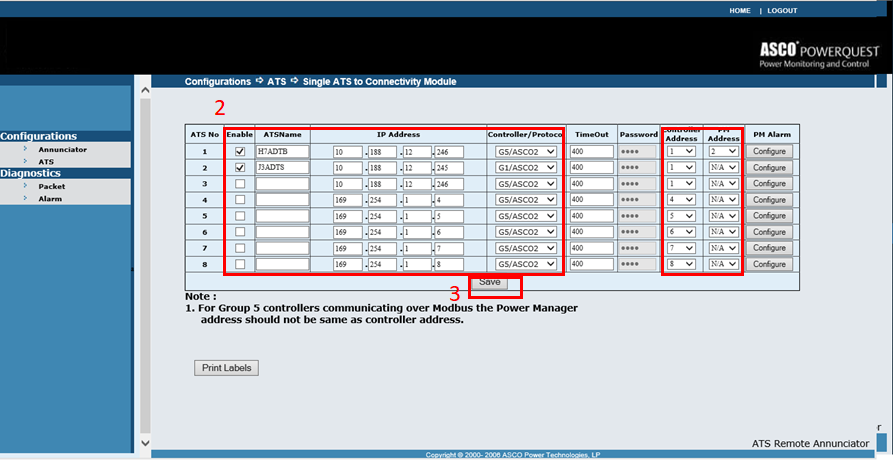Click TimeOut field for ATS 1

click(x=592, y=152)
